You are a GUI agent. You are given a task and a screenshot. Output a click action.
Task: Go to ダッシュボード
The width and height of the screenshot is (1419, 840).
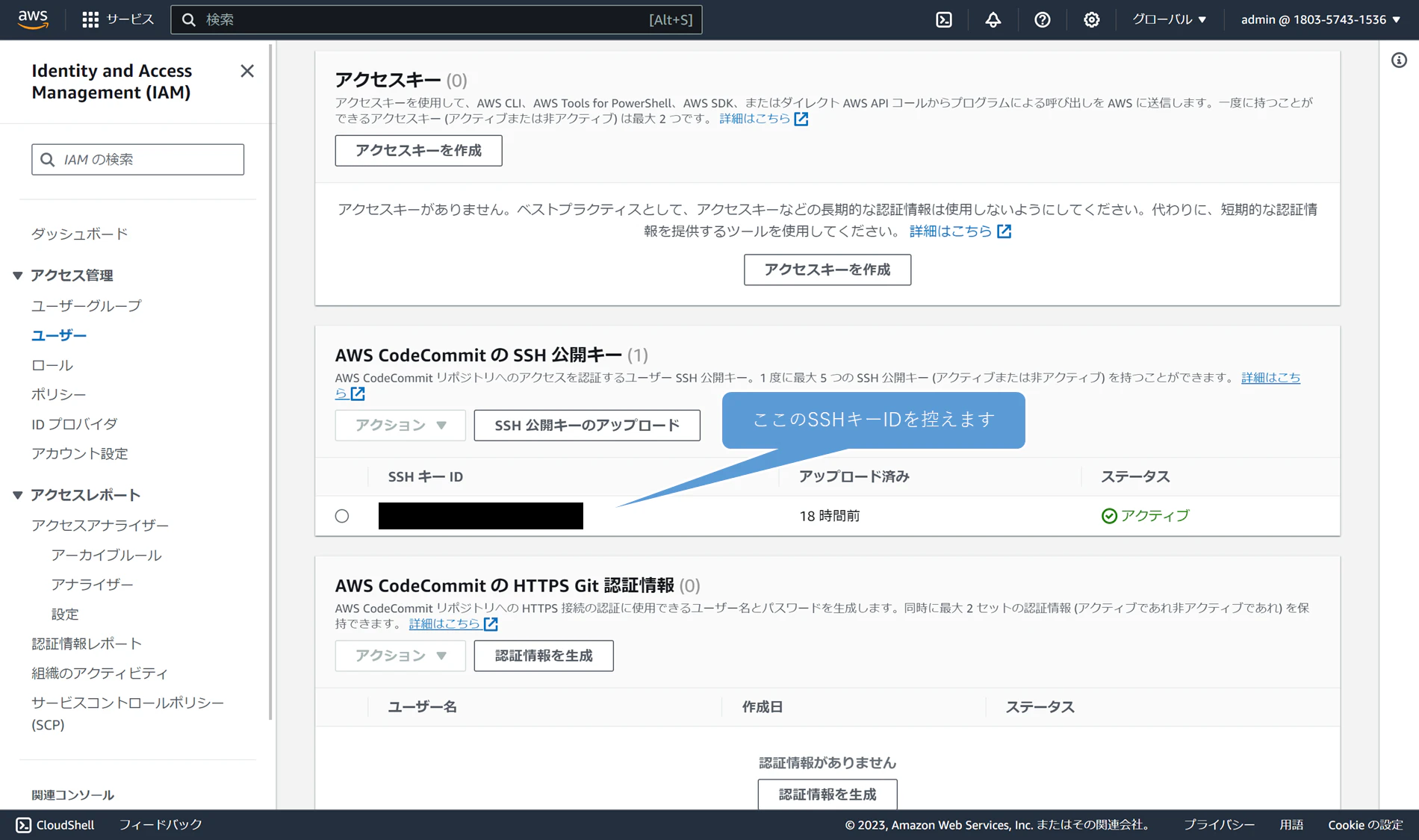[80, 234]
